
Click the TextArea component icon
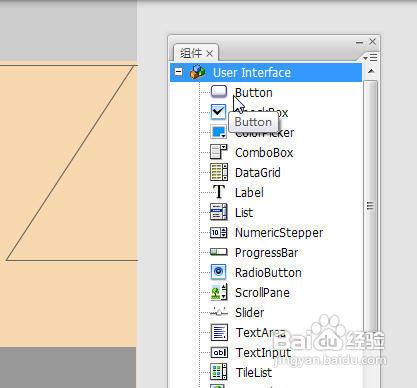pos(219,332)
